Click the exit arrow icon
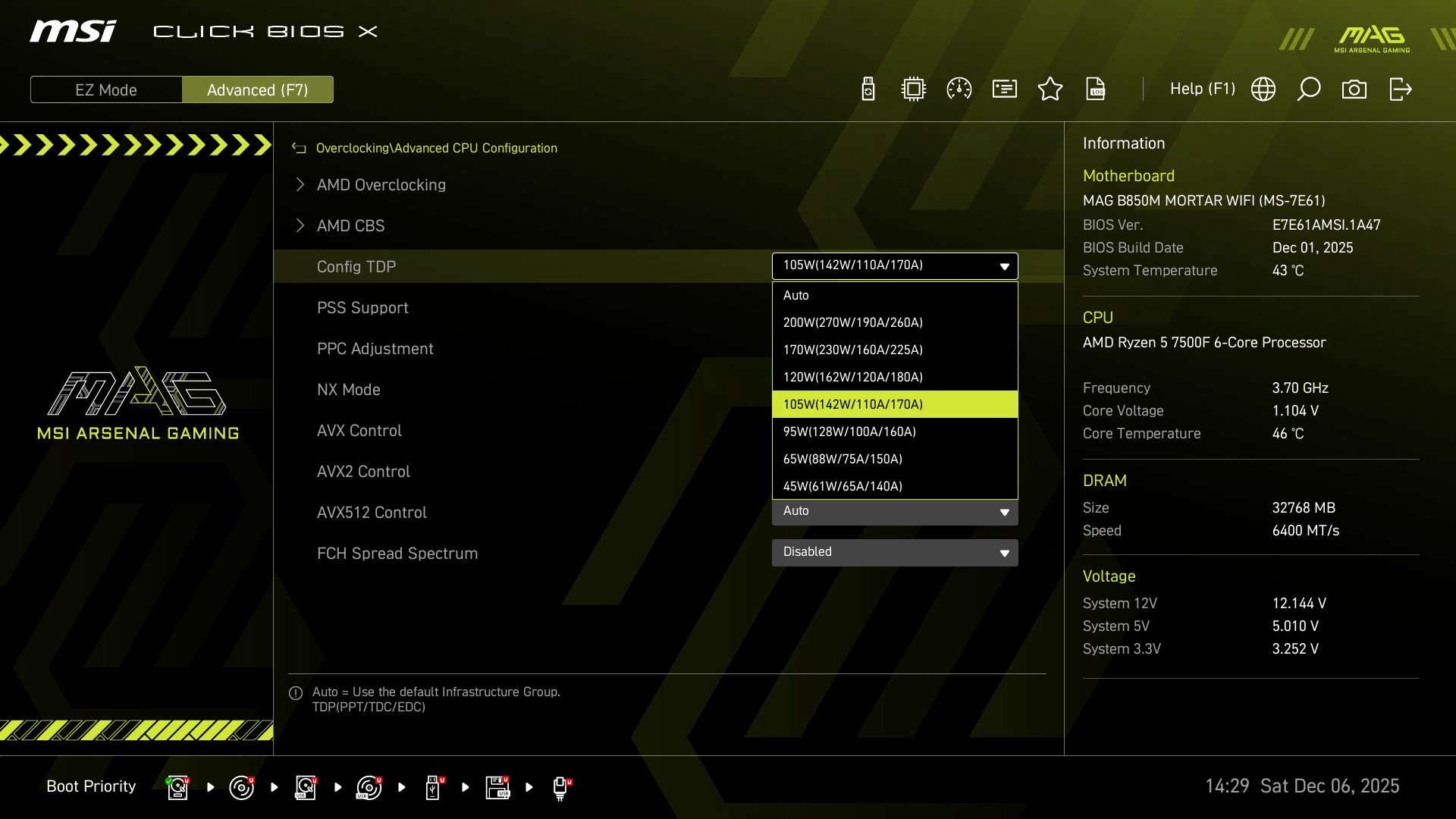 (1401, 89)
